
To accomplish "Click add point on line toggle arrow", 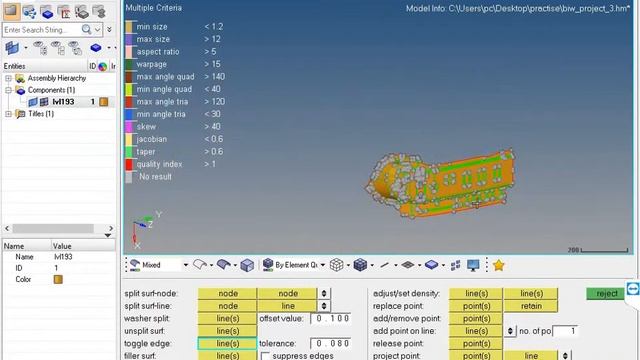I will coord(510,331).
